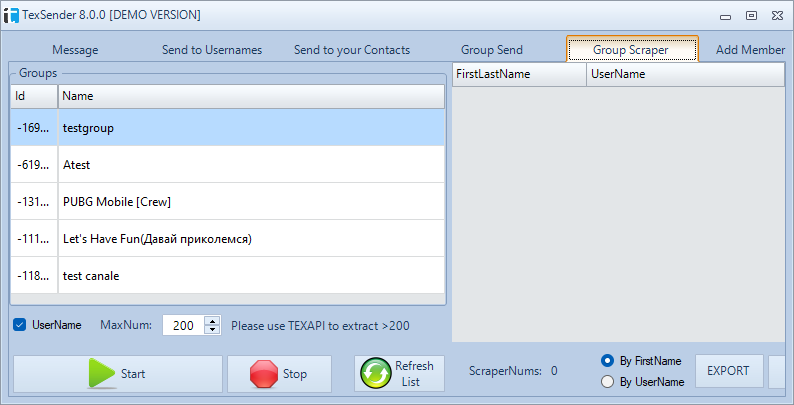Switch to Send to Usernames tab

click(x=212, y=50)
